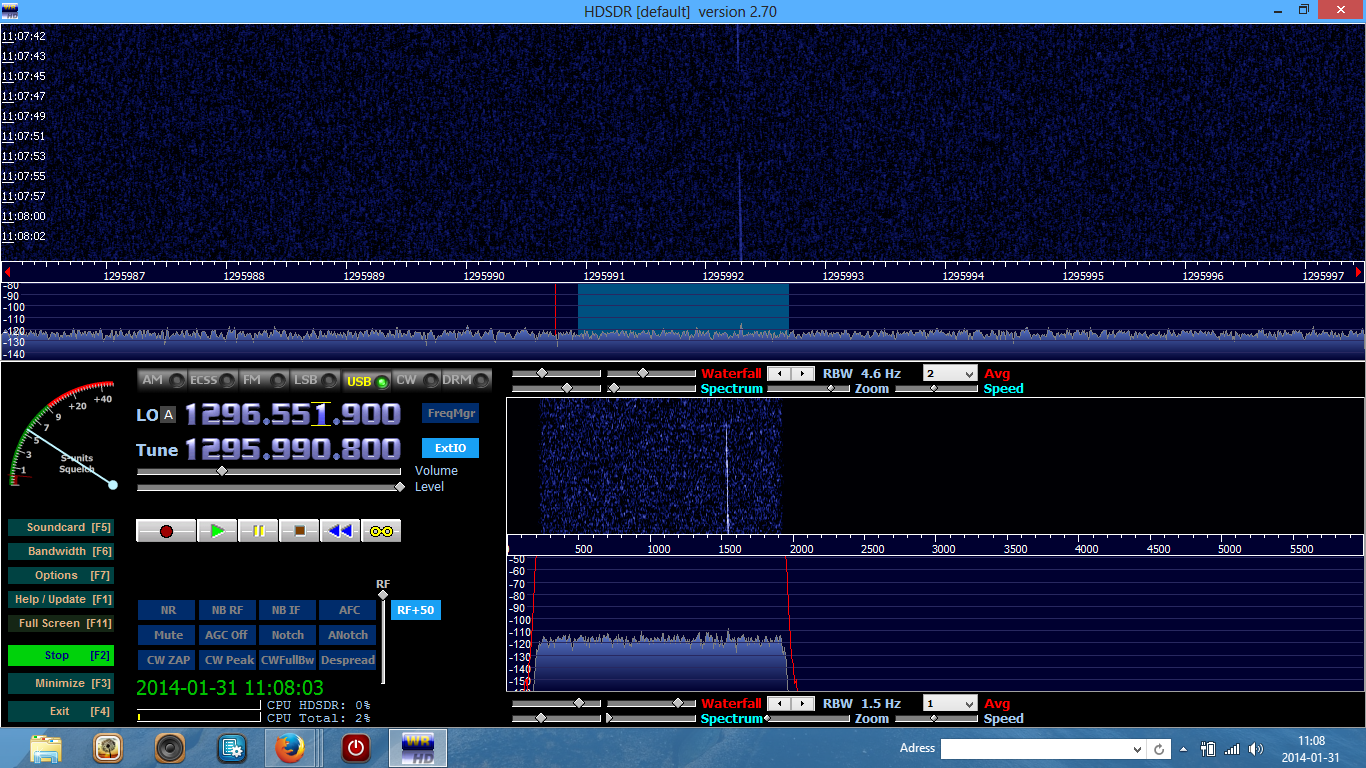Toggle the ANotch auto notch button
The image size is (1366, 768).
348,635
